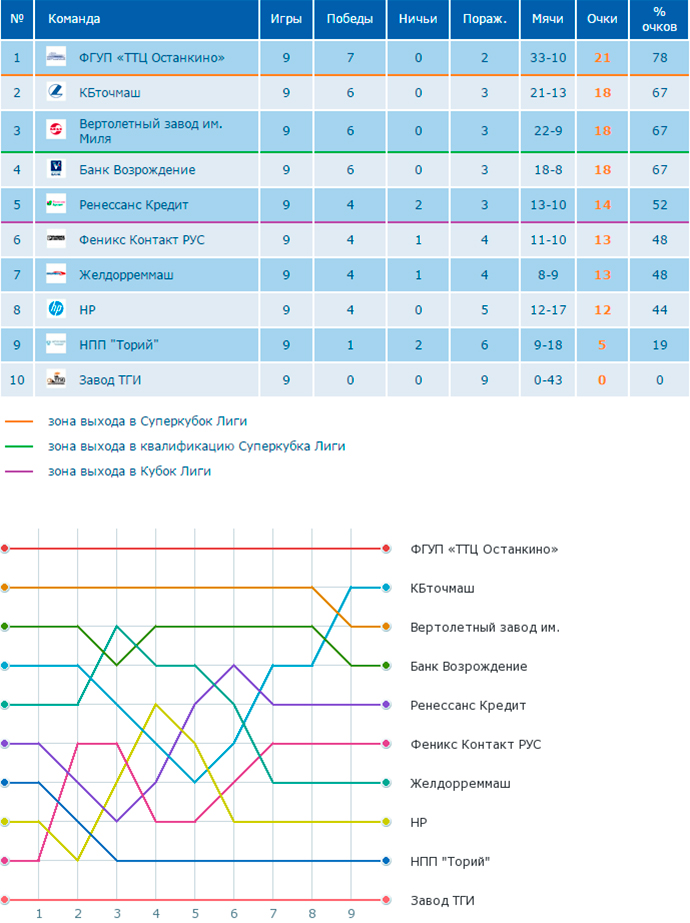Screen dimensions: 690x923
Task: Click the Пораж. column header
Action: coord(485,19)
